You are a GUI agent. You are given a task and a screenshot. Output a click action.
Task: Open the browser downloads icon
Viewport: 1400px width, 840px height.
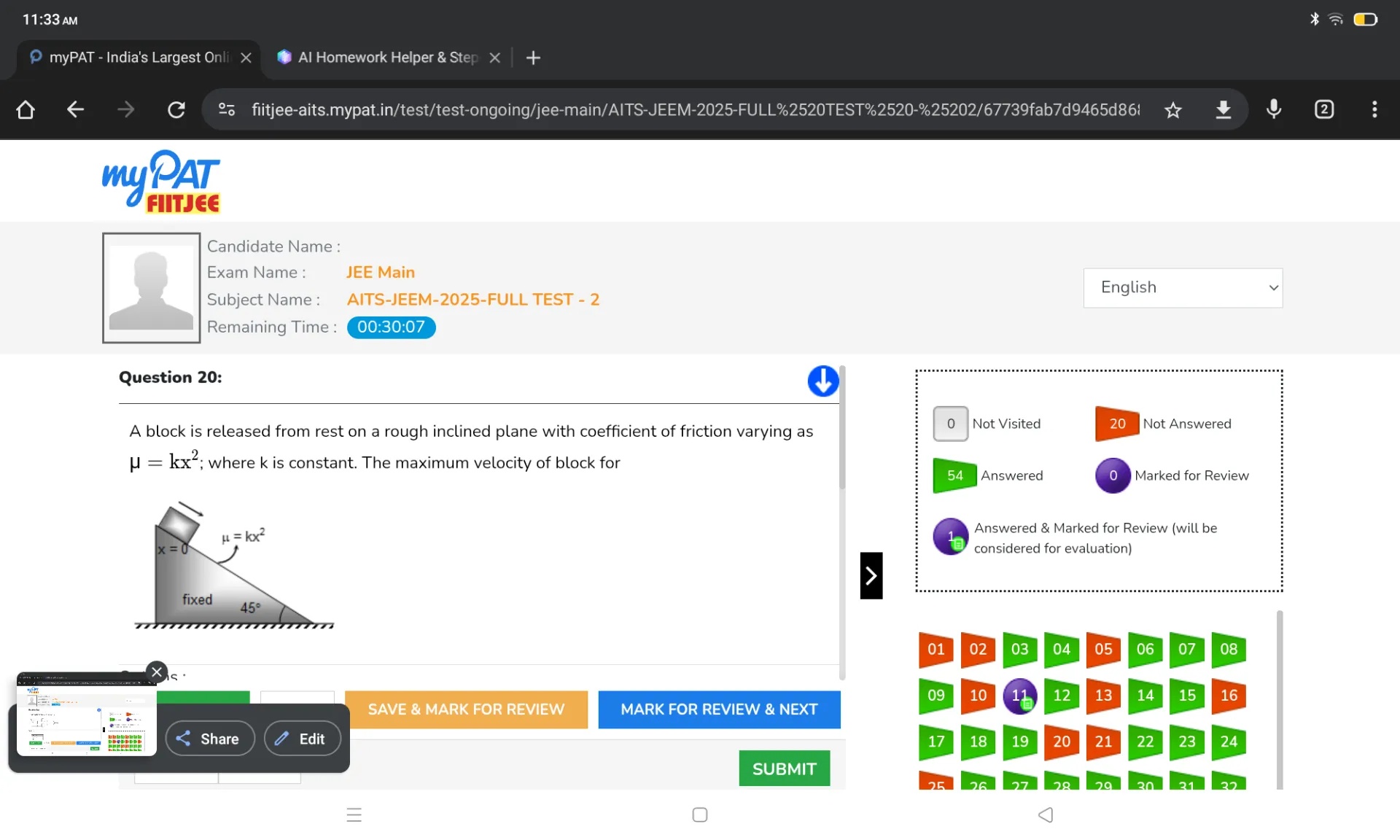(x=1223, y=110)
